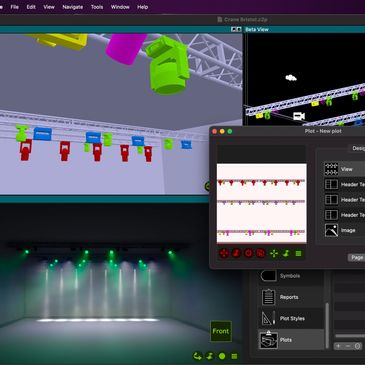Screen dimensions: 365x365
Task: Click the green square menu icon in render view
Action: [x=234, y=356]
